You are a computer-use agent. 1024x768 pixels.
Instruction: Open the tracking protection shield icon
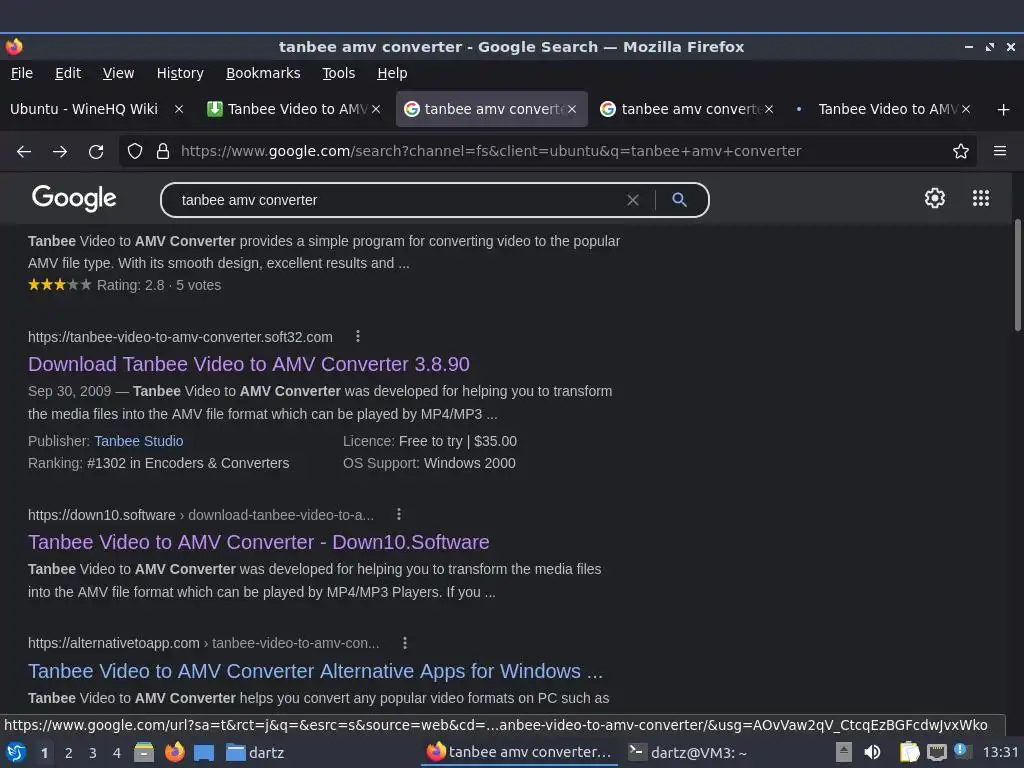(135, 152)
